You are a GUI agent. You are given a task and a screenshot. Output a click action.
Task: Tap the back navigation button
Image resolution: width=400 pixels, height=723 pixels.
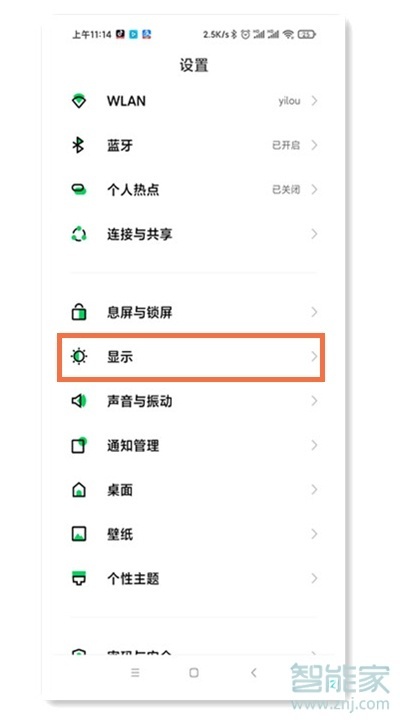(253, 673)
